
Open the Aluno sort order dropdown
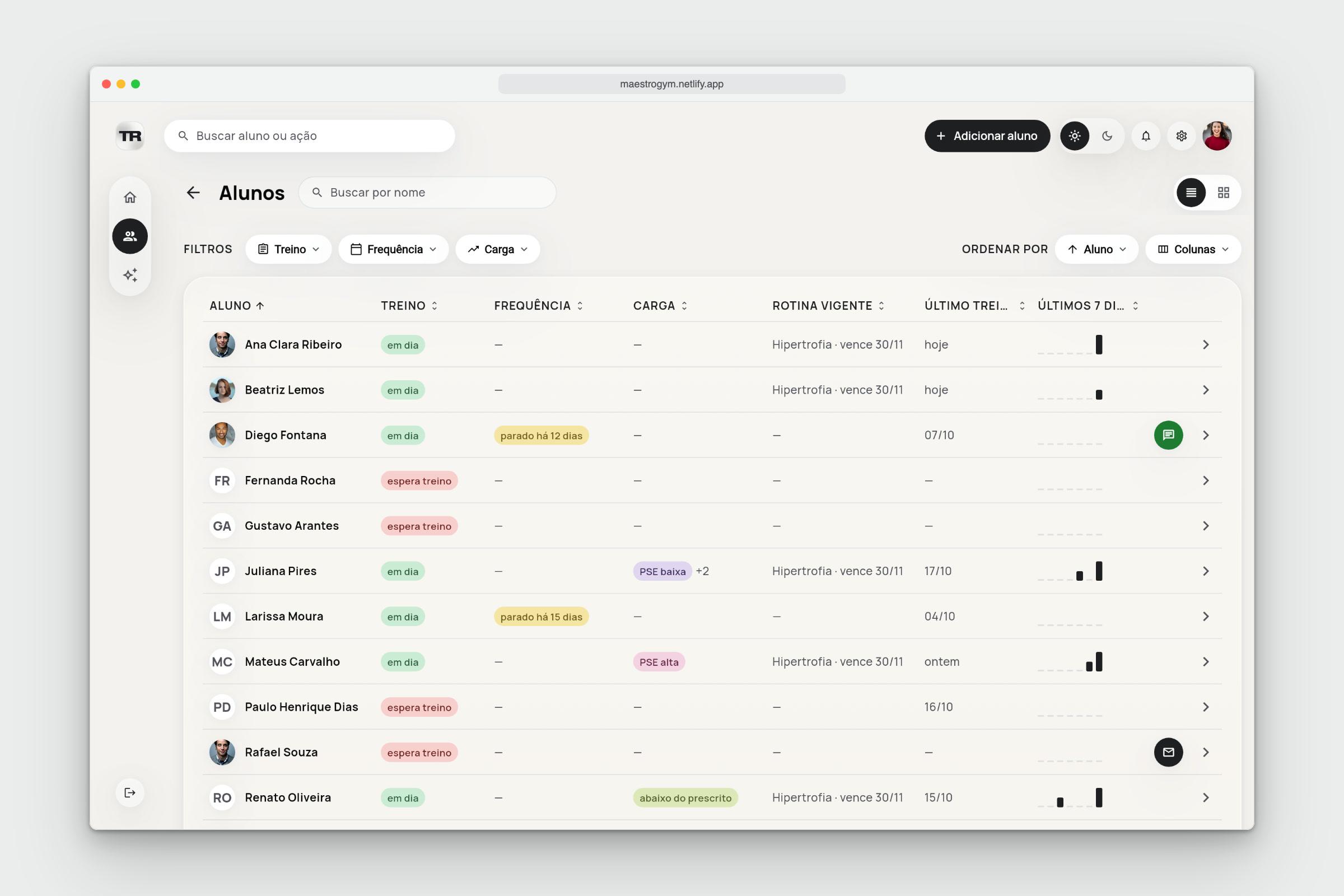click(1097, 249)
